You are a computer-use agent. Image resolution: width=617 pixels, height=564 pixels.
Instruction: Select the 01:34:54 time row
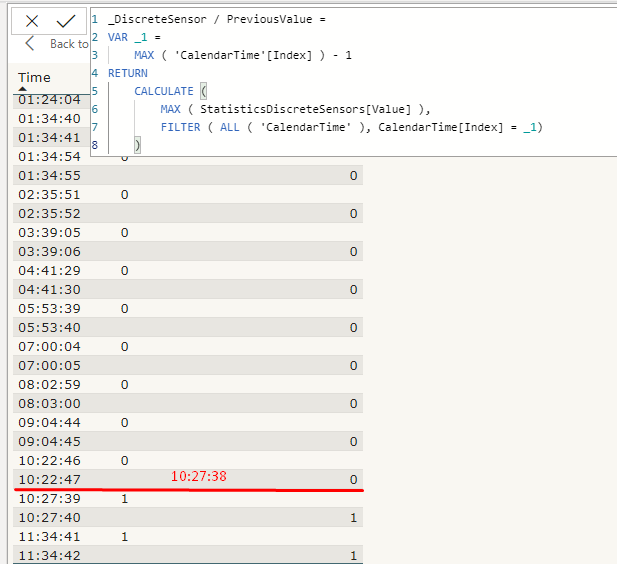[49, 157]
